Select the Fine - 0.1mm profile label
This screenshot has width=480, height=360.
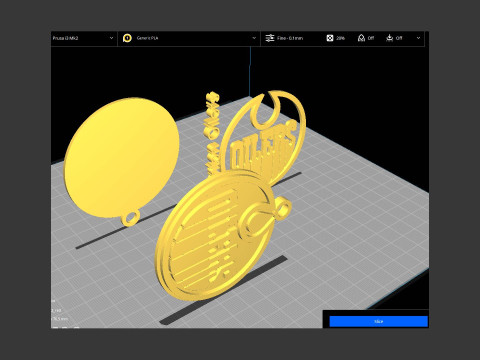[x=290, y=38]
